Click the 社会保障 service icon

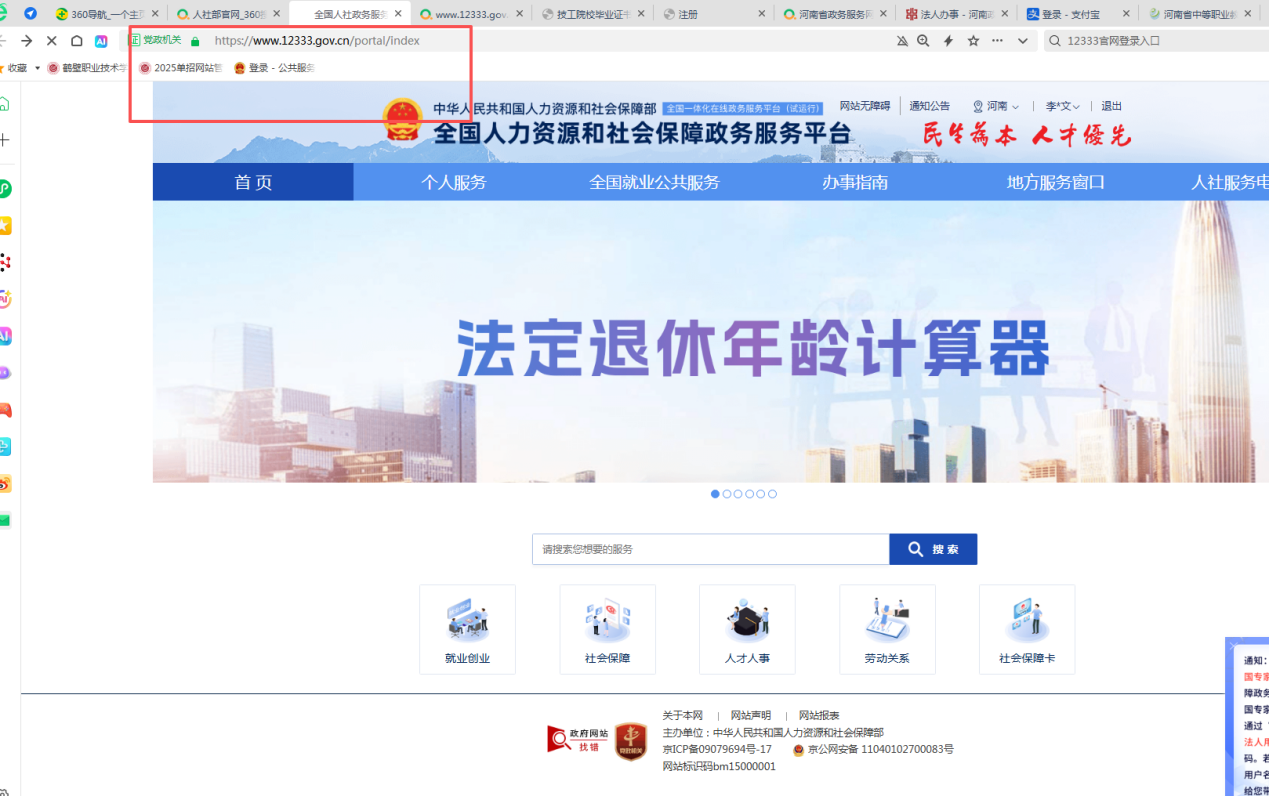pyautogui.click(x=607, y=629)
